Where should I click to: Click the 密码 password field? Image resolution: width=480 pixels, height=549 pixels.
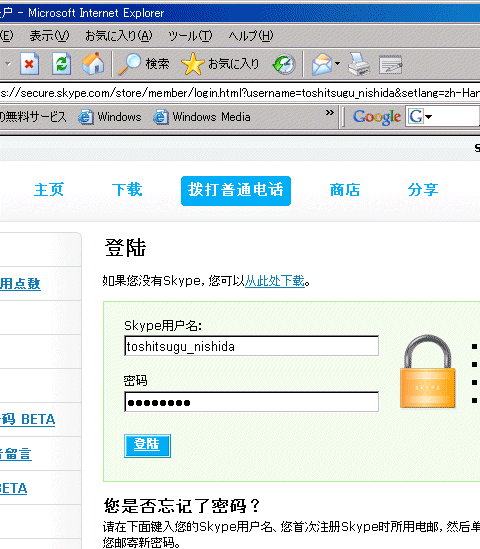pos(251,402)
